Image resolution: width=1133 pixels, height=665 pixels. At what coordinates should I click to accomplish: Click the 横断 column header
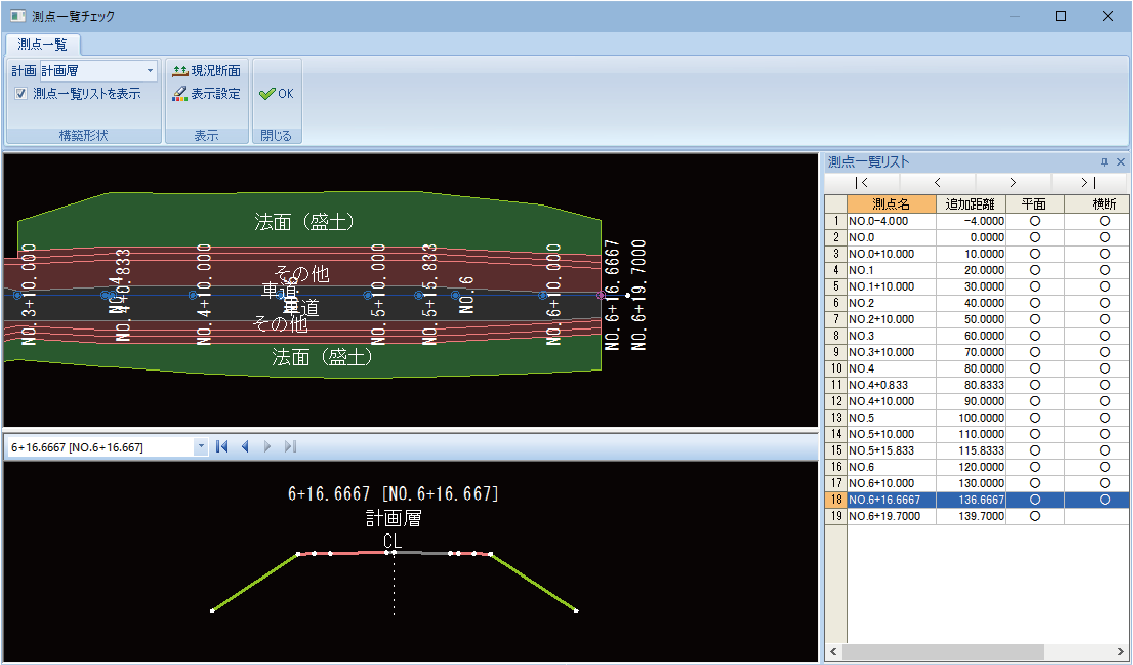pyautogui.click(x=1098, y=204)
